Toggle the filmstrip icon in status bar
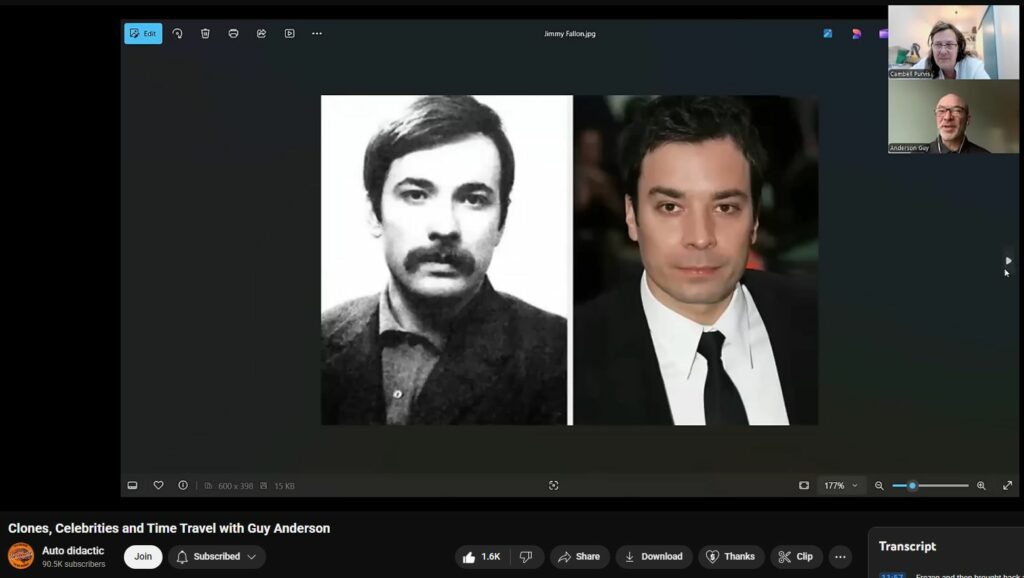 pos(133,485)
